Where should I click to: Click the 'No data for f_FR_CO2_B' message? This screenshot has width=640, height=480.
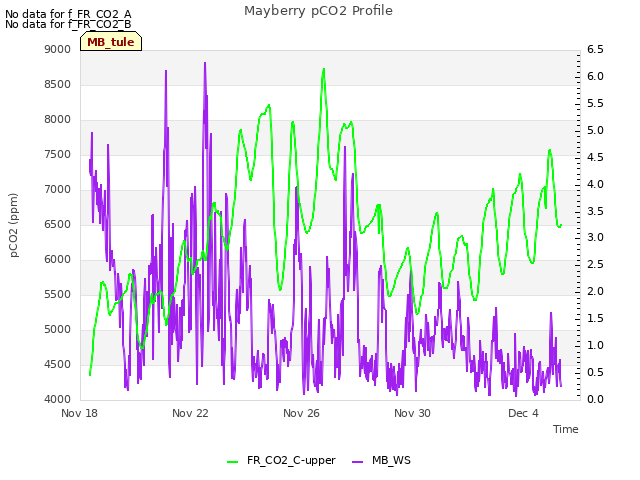point(68,24)
